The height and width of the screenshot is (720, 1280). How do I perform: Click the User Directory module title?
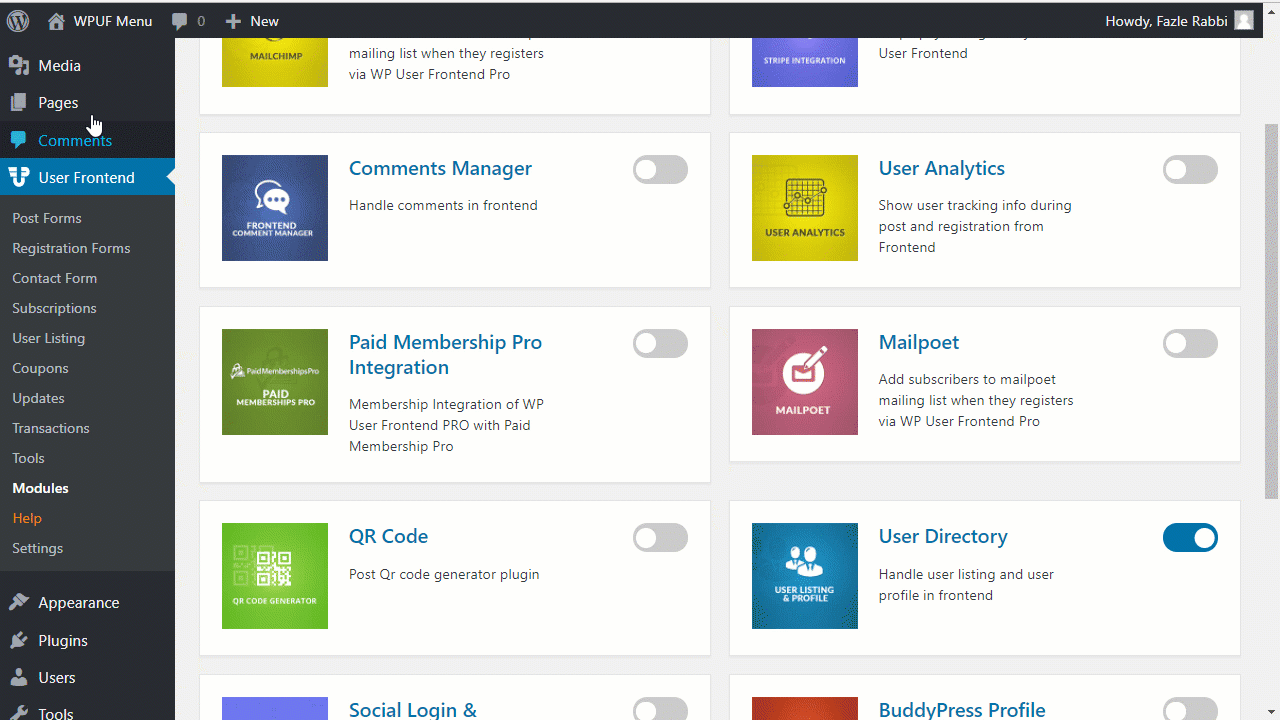tap(943, 537)
